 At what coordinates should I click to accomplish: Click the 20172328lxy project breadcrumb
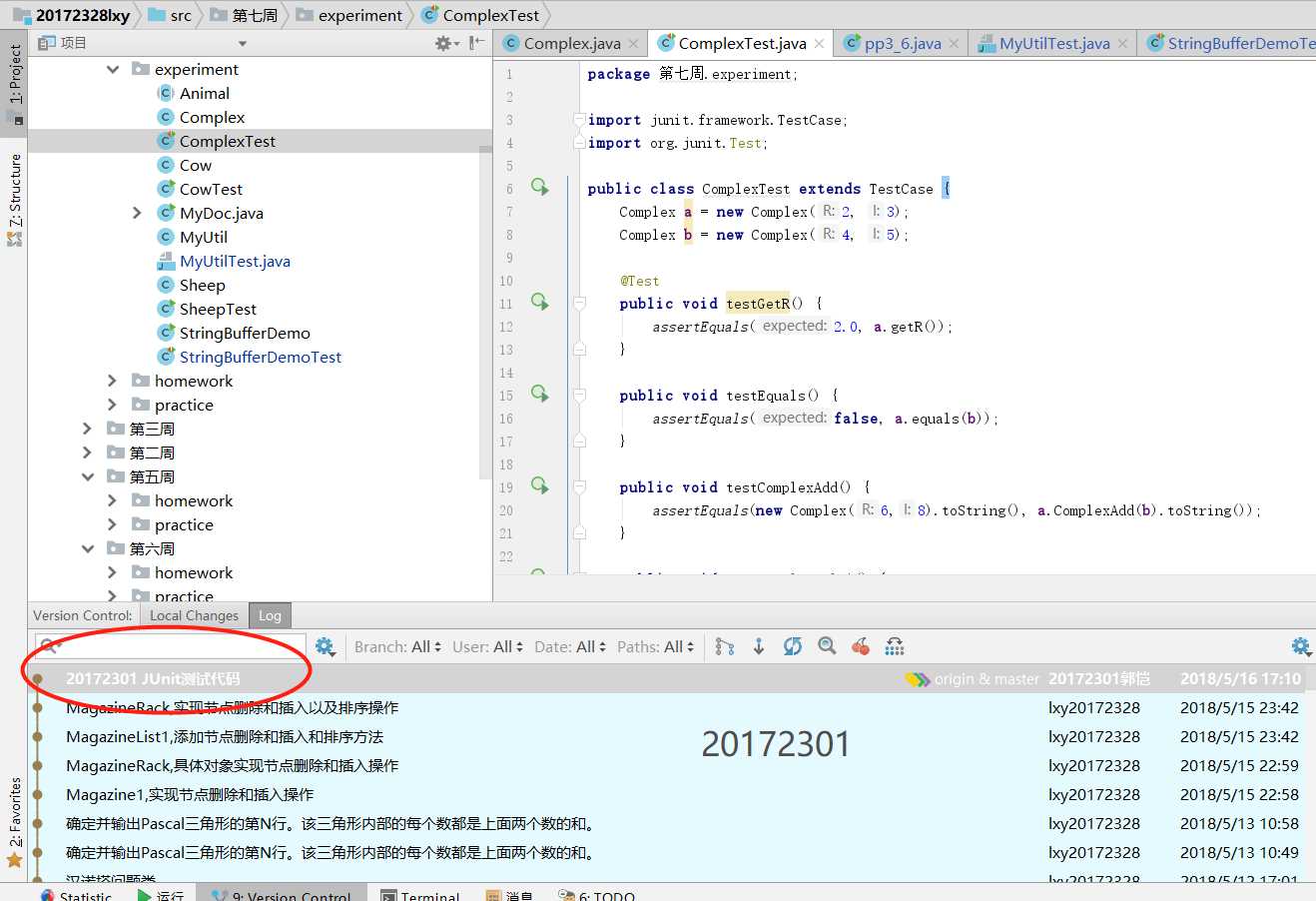pyautogui.click(x=72, y=15)
